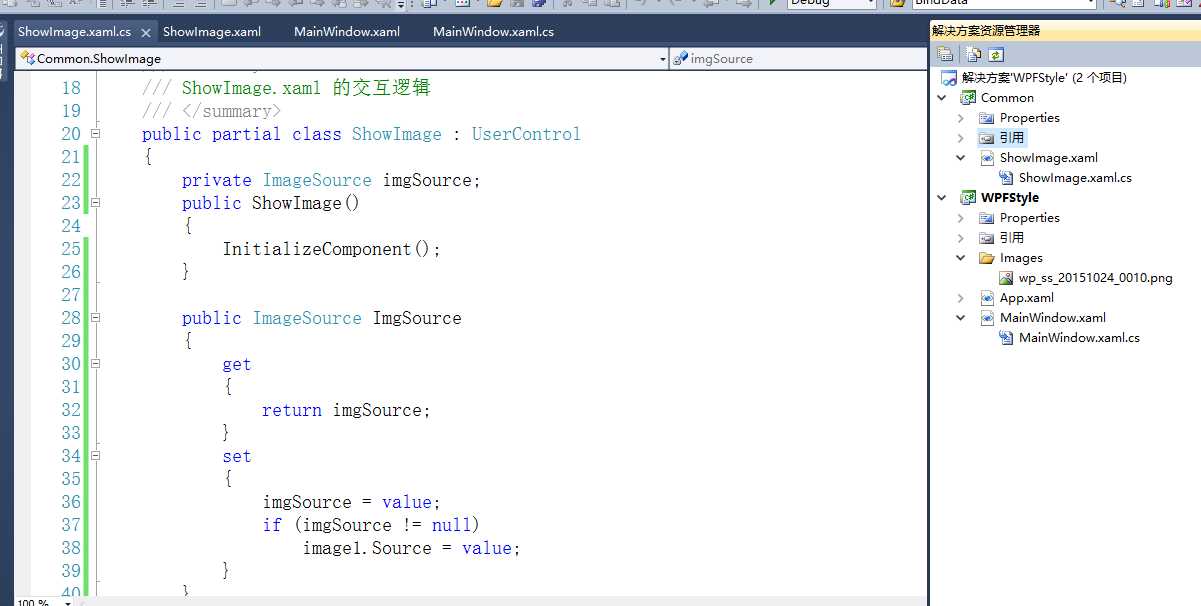Click the image file icon of wp_ss_20151024_0010.png

[x=1006, y=277]
